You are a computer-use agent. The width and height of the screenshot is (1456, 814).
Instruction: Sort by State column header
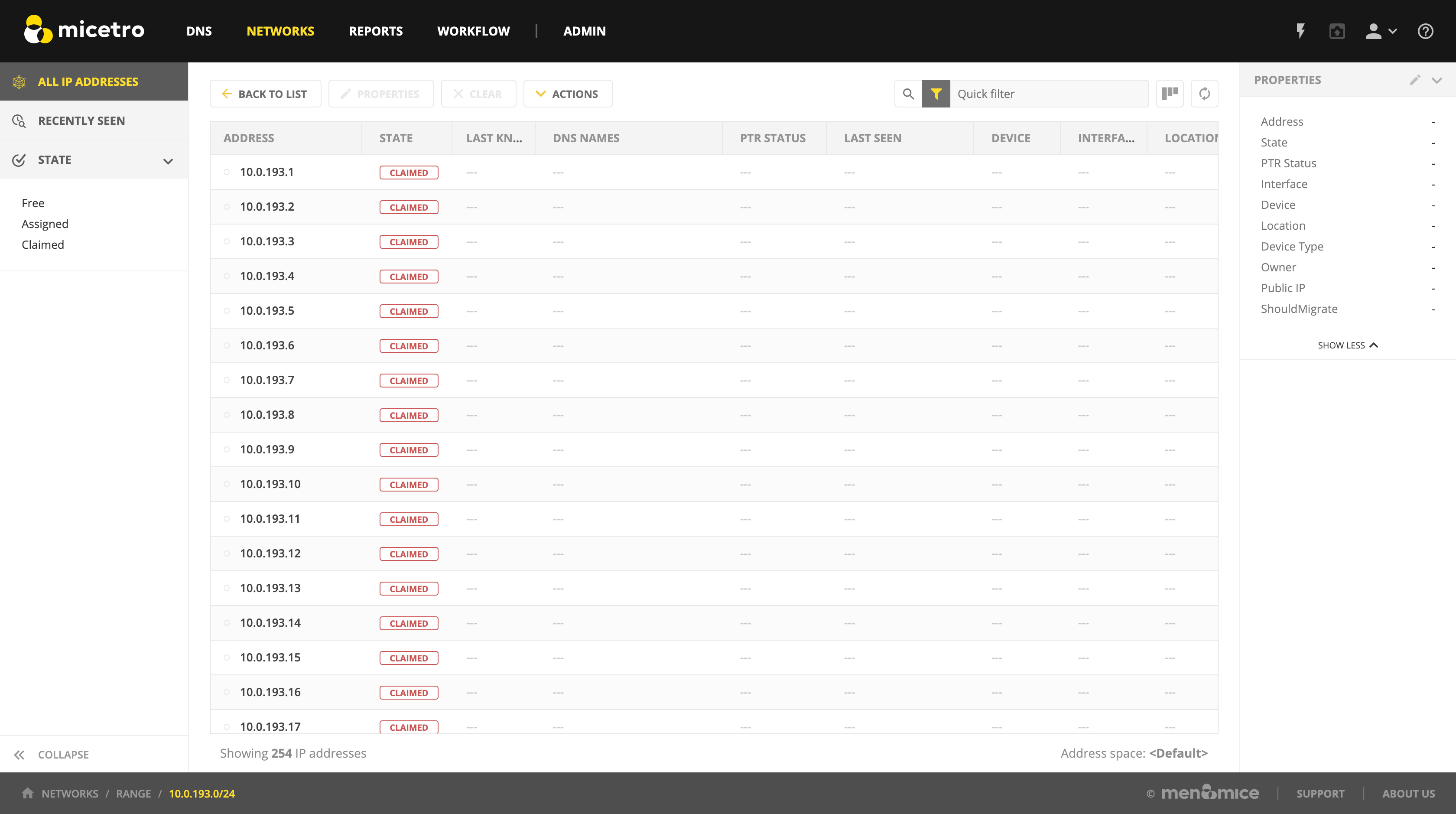pyautogui.click(x=407, y=139)
